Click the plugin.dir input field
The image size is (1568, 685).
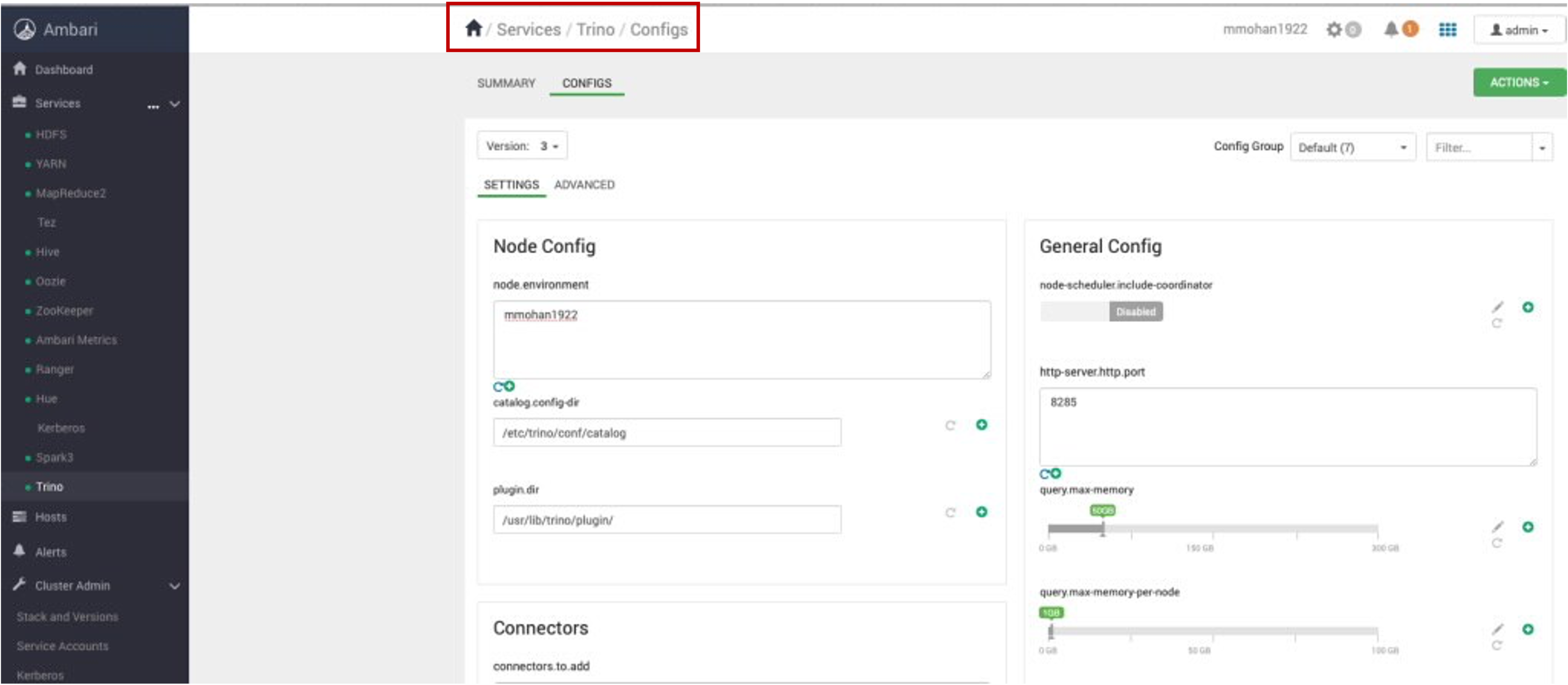(667, 520)
